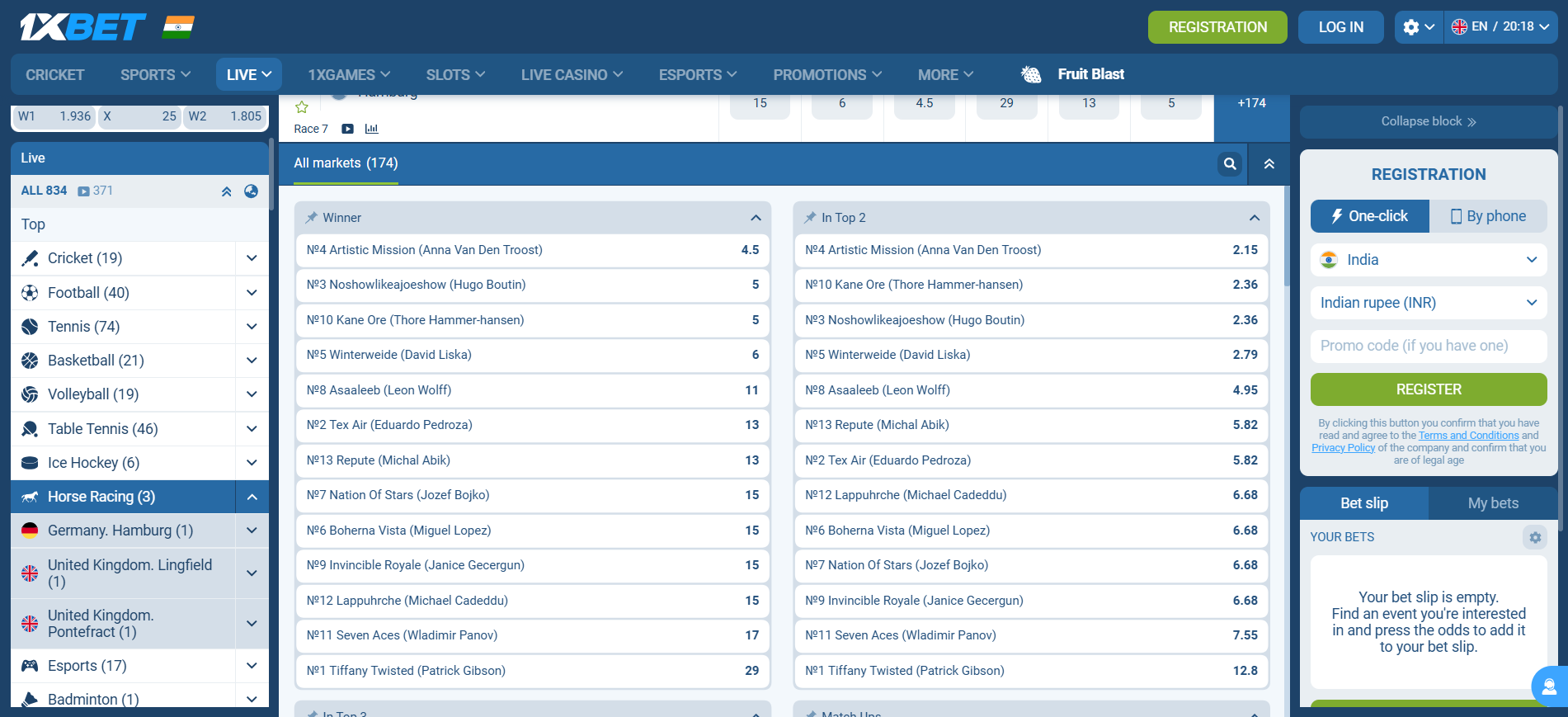The width and height of the screenshot is (1568, 717).
Task: Expand the Cricket (19) sport list
Action: [252, 258]
